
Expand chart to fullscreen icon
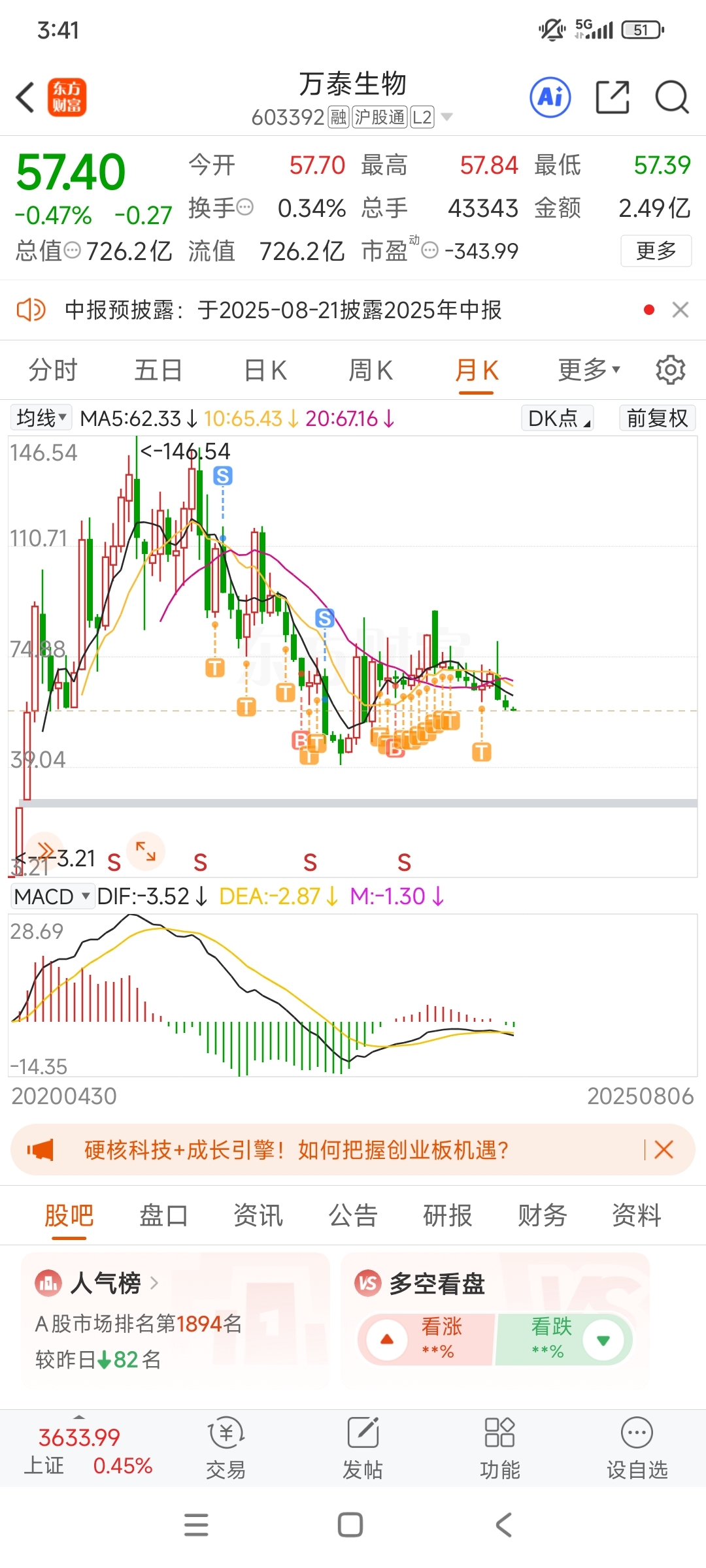[x=145, y=851]
